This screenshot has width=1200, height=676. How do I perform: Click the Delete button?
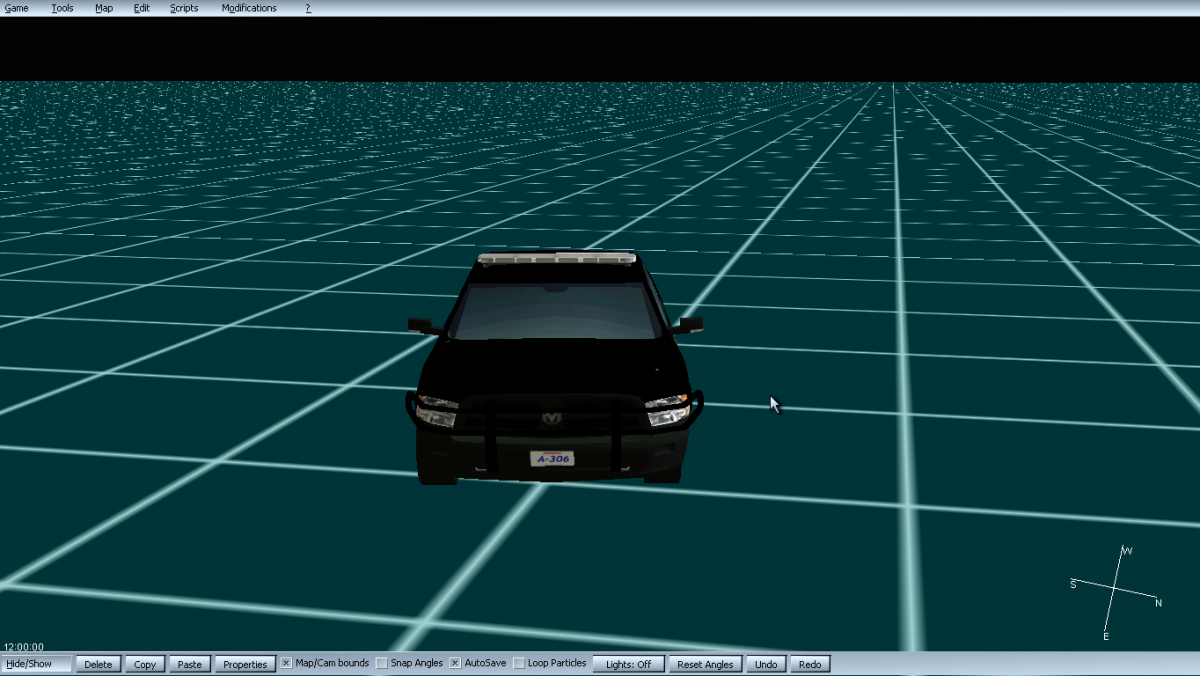[98, 664]
